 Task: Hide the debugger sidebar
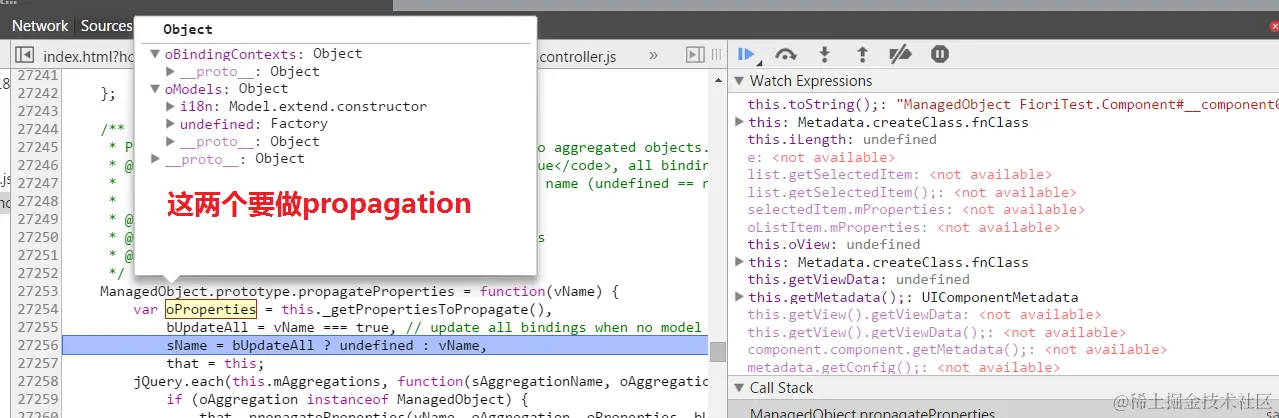point(697,55)
